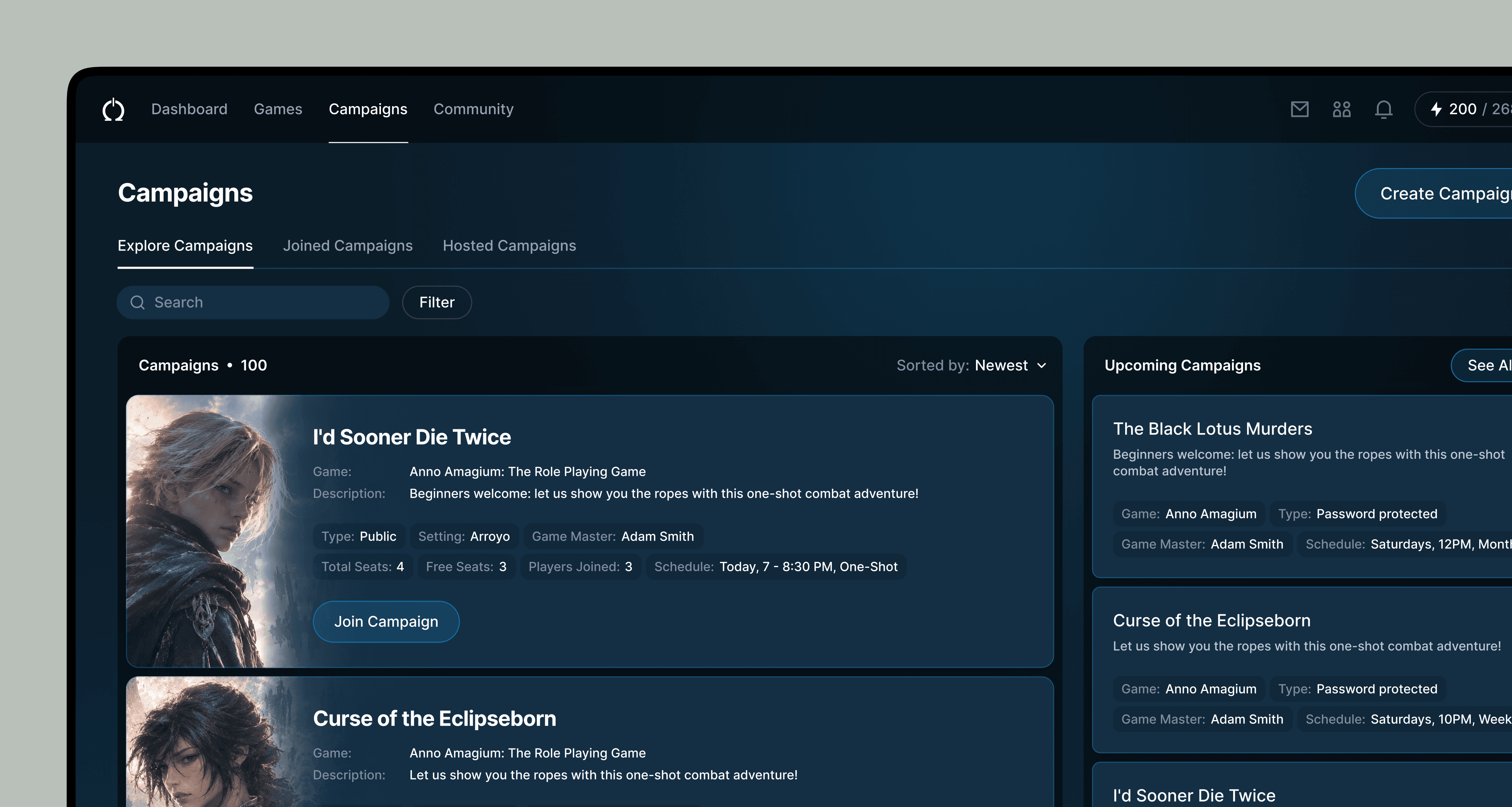The width and height of the screenshot is (1512, 807).
Task: Open the I'd Sooner Die Twice title in list
Action: (412, 437)
